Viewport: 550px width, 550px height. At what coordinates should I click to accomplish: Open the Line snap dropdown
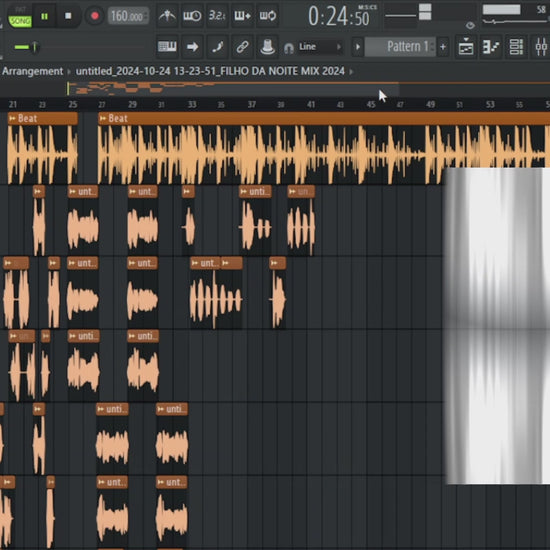320,47
